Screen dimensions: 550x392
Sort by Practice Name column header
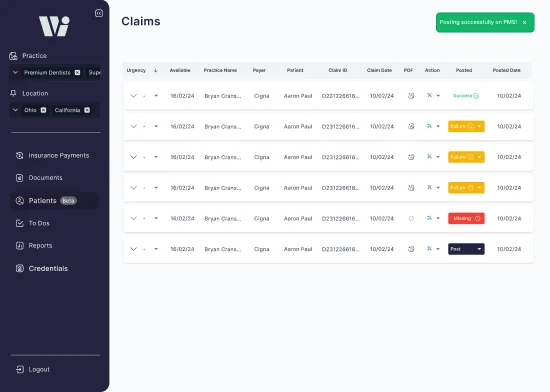coord(220,70)
